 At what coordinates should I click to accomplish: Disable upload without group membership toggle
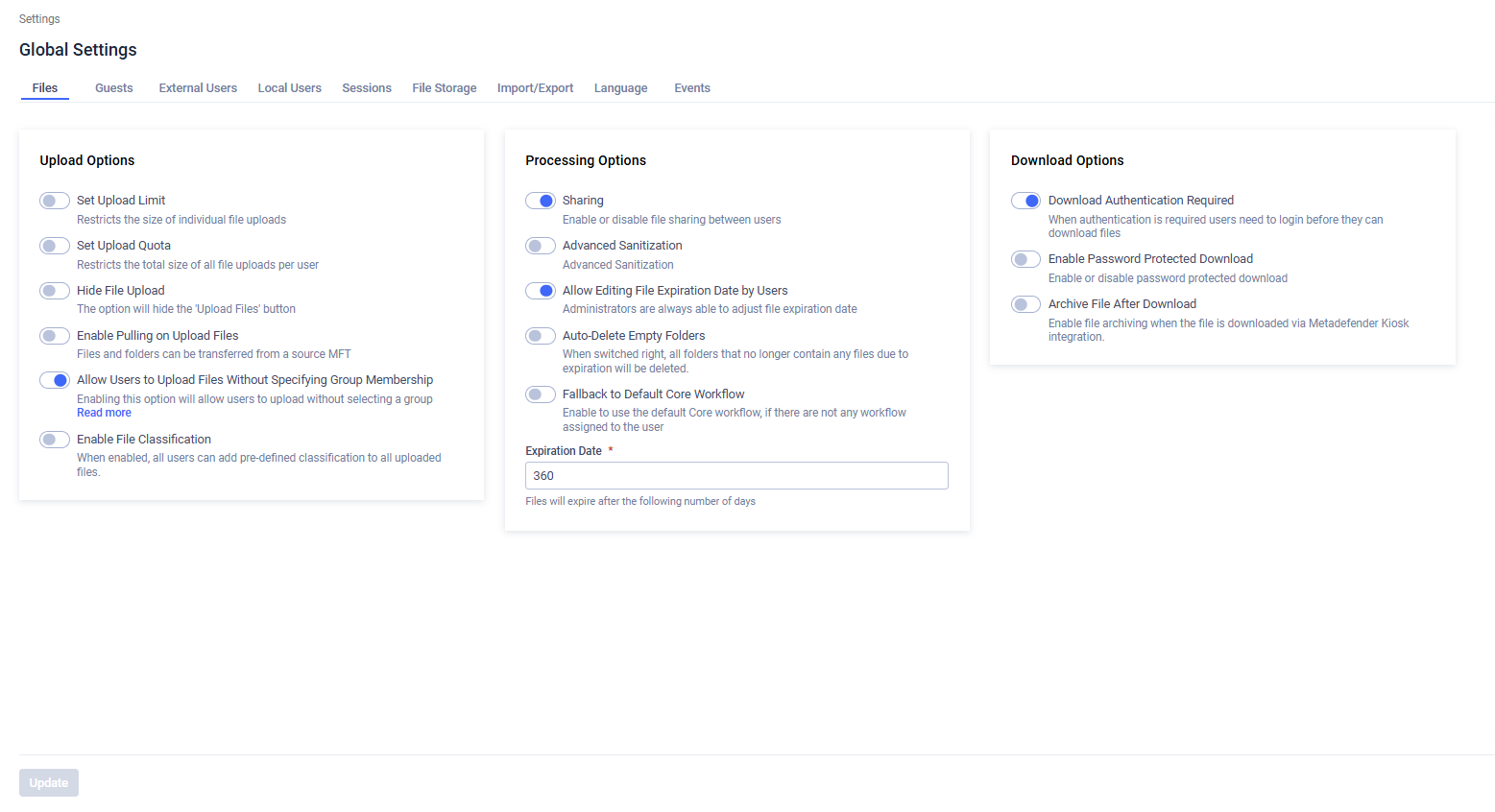point(55,380)
